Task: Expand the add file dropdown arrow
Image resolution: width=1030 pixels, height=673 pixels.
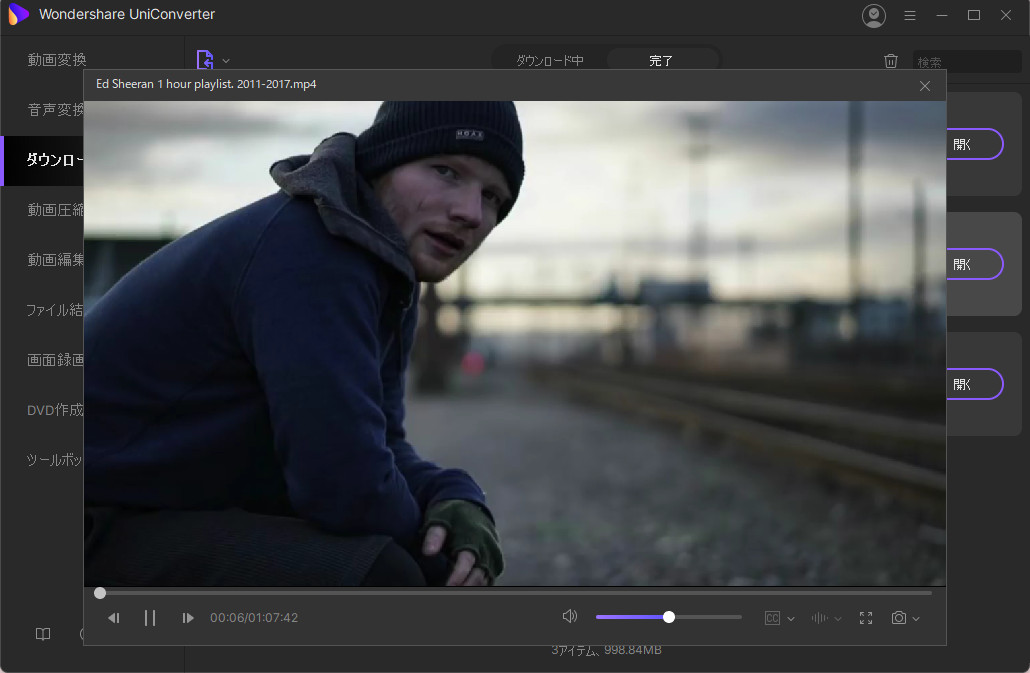Action: pos(226,60)
